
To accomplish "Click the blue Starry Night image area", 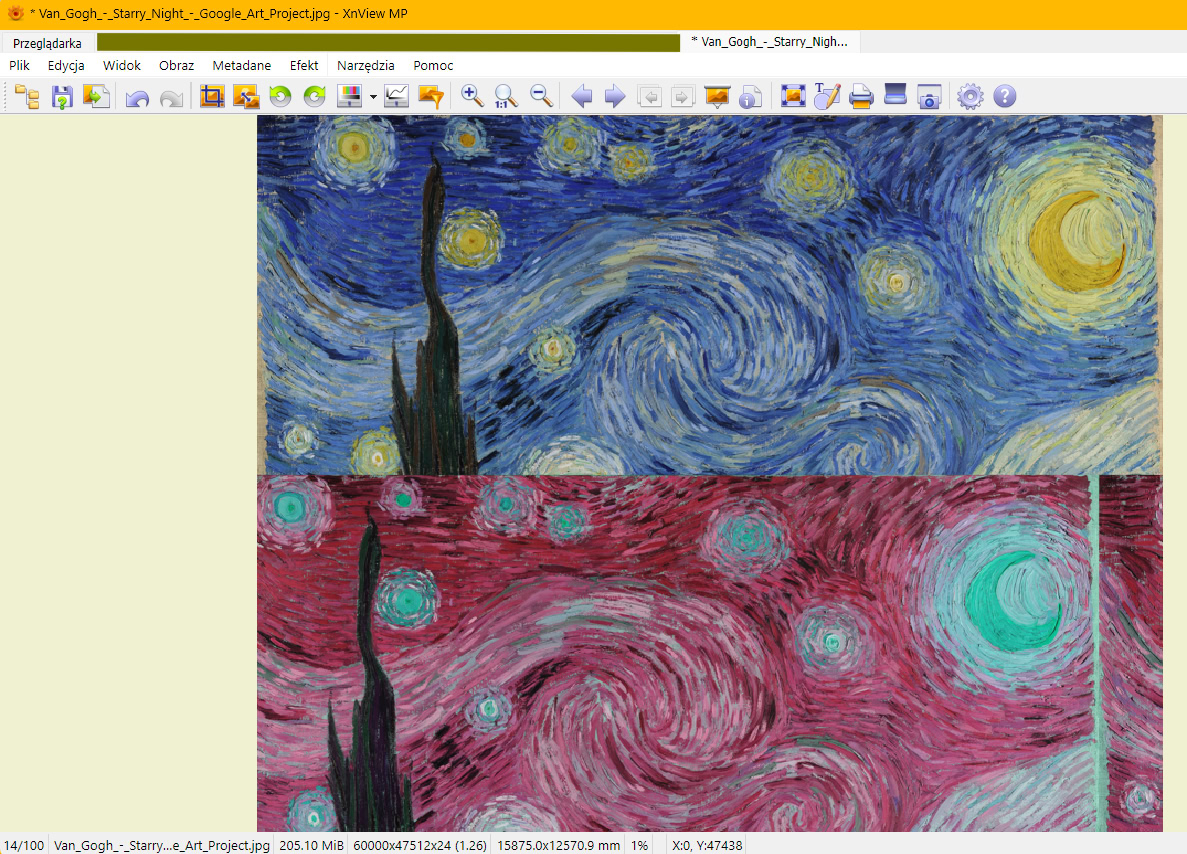I will (x=709, y=295).
